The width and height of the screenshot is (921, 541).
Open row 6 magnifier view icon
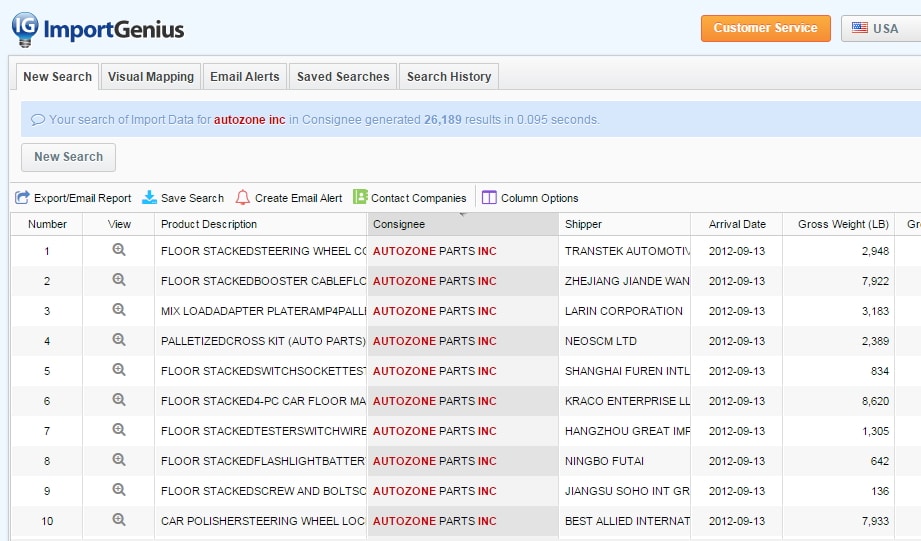[119, 399]
